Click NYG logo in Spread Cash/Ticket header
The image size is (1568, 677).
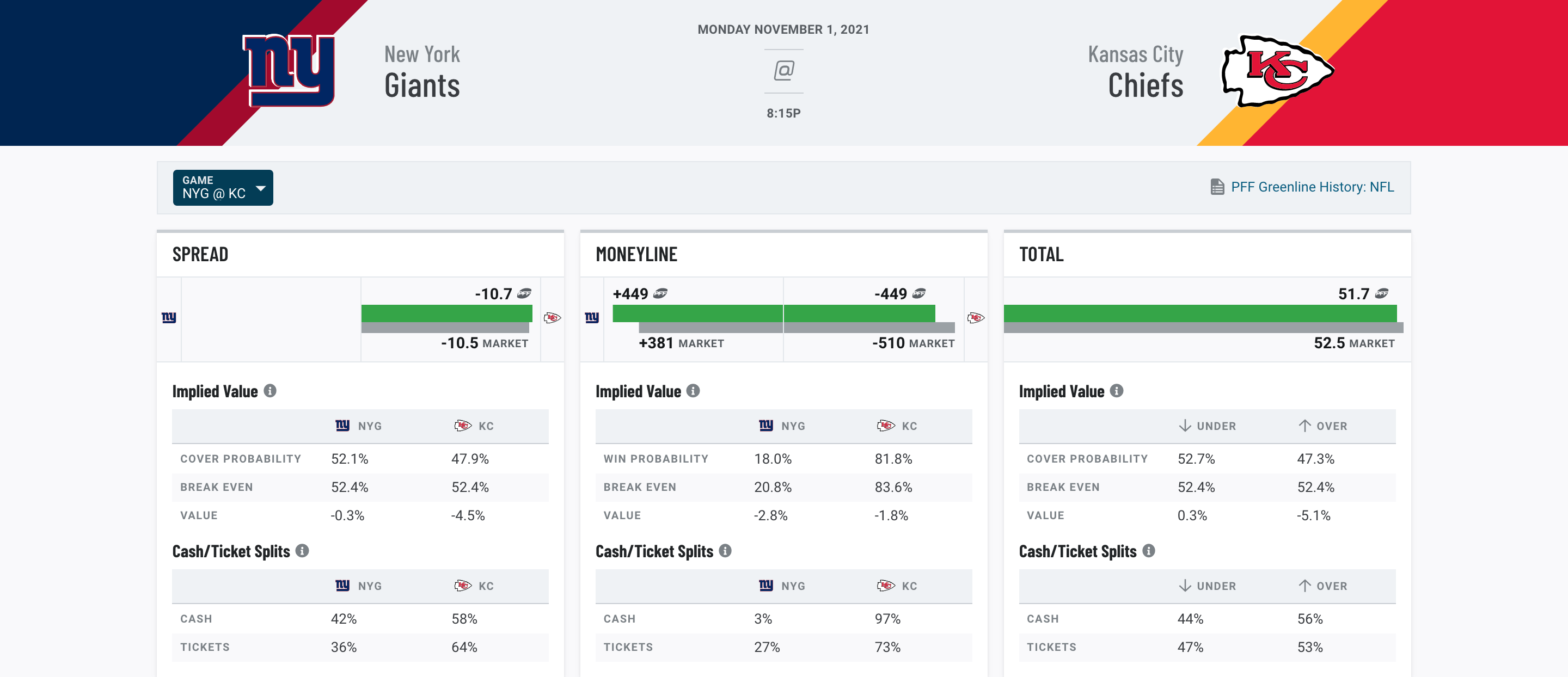click(342, 586)
